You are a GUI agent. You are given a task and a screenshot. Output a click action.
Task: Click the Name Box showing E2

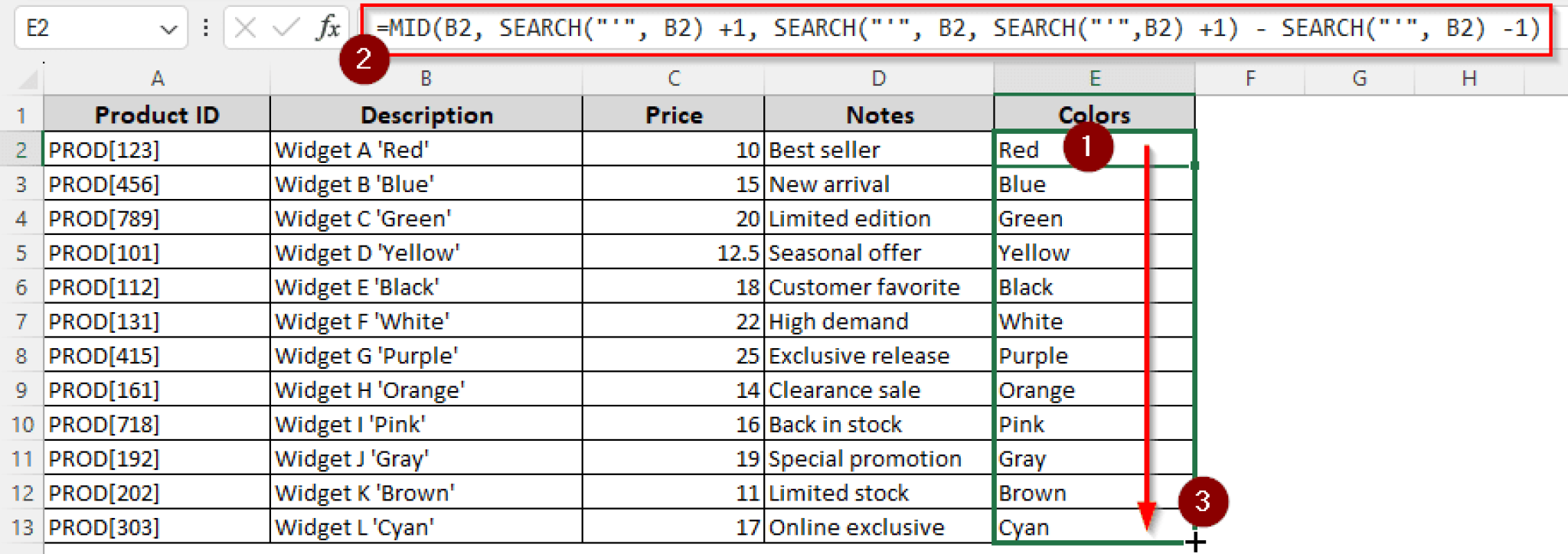84,29
